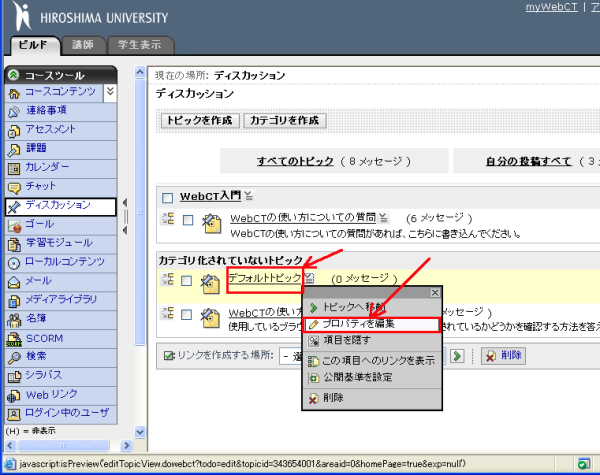600x475 pixels.
Task: Click the 課題 assignments icon
Action: 14,149
